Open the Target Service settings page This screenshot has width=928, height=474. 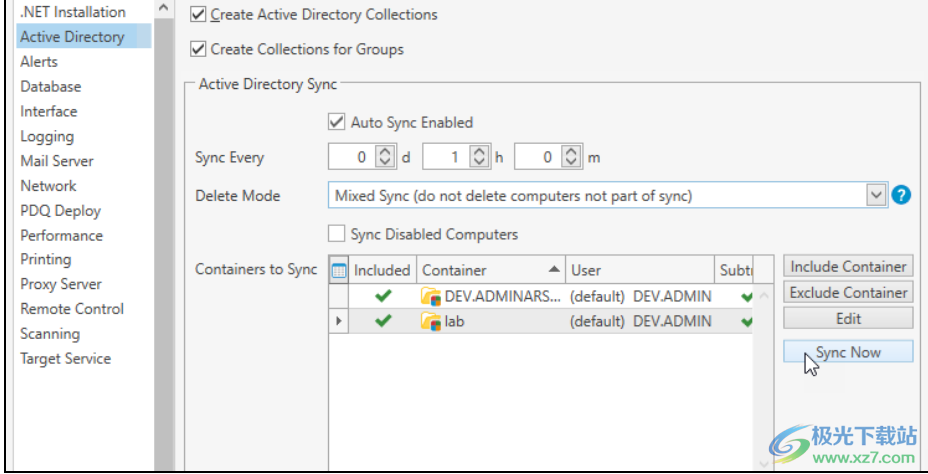tap(66, 359)
